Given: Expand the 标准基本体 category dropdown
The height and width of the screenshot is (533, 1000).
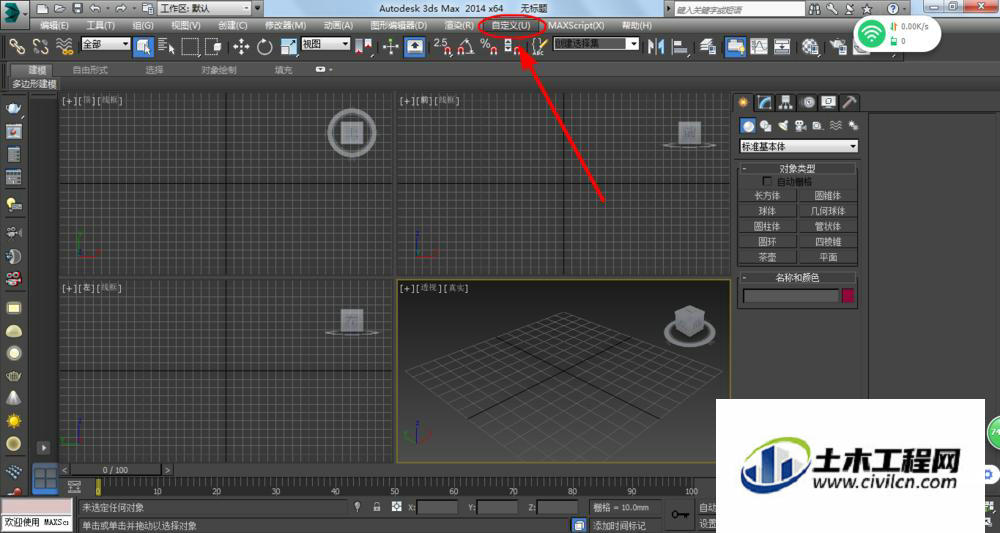Looking at the screenshot, I should click(x=798, y=147).
